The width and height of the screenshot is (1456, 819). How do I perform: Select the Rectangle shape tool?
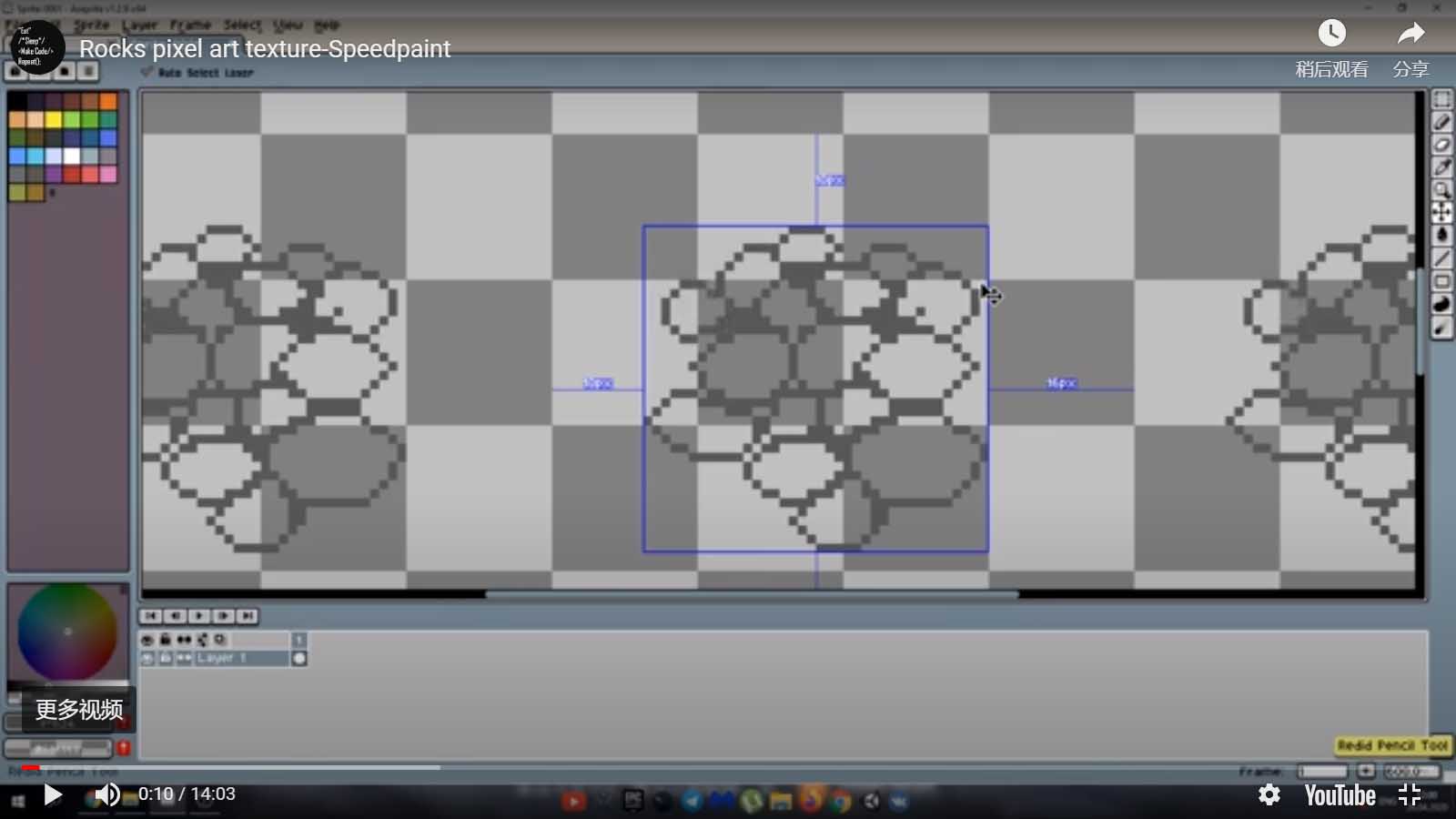(x=1441, y=281)
